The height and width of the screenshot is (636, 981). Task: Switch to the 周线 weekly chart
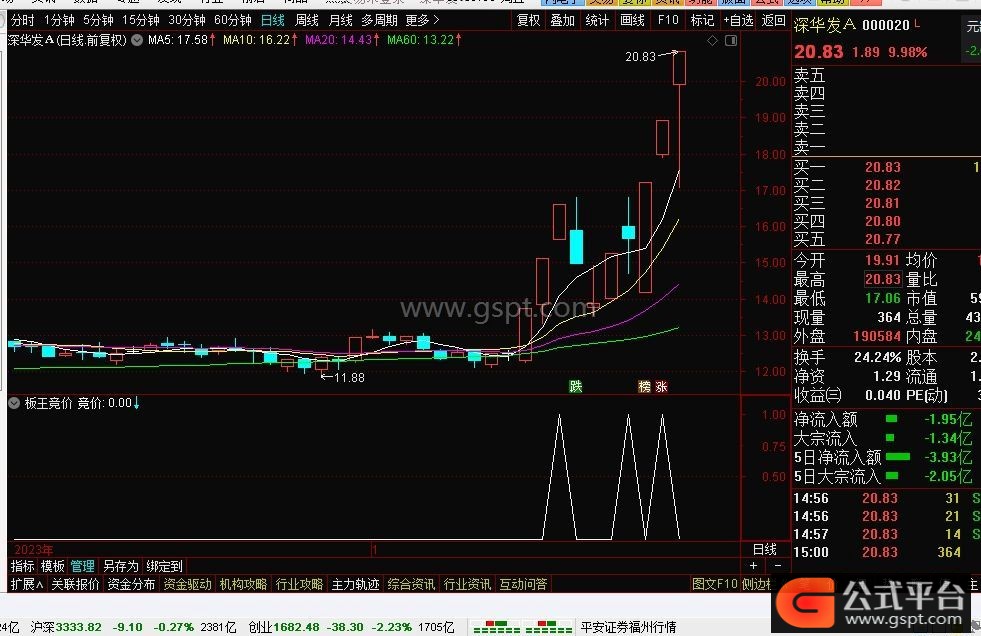pyautogui.click(x=307, y=21)
